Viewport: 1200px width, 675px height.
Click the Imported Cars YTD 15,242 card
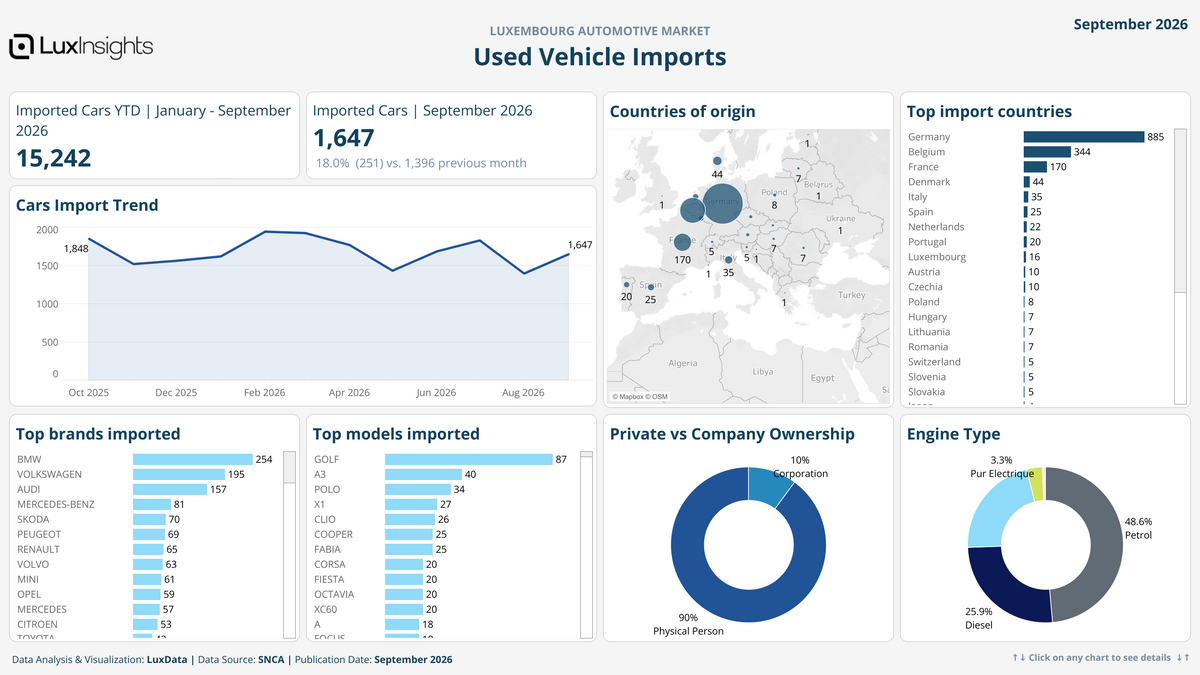(x=154, y=135)
